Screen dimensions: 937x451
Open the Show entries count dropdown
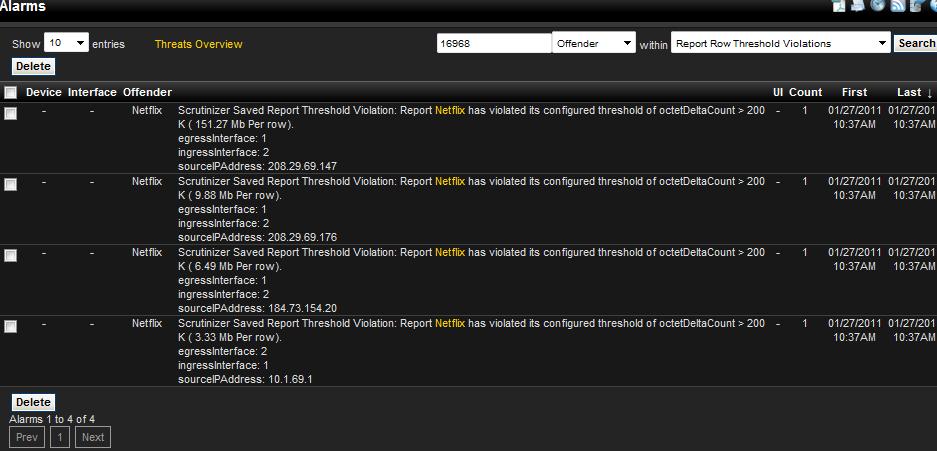click(66, 43)
